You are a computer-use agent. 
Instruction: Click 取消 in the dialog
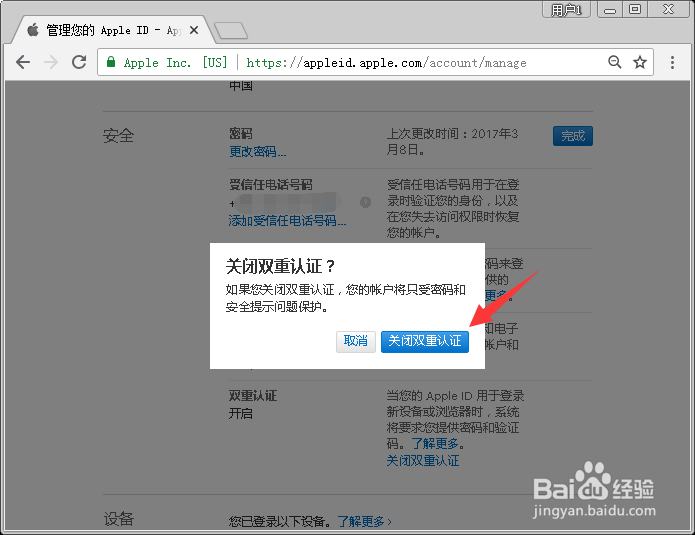355,341
